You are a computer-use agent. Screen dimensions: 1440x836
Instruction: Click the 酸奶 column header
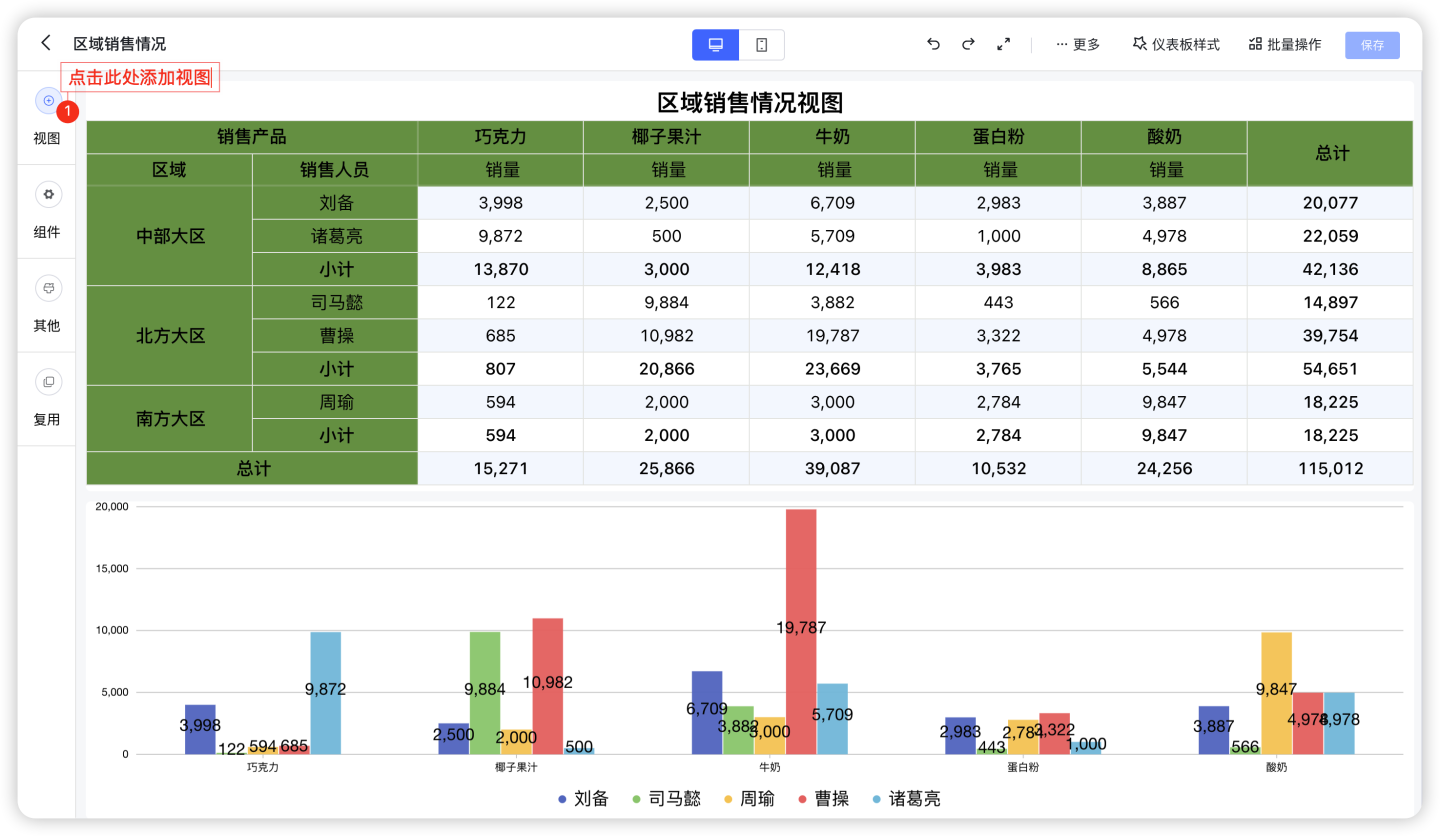(x=1164, y=137)
